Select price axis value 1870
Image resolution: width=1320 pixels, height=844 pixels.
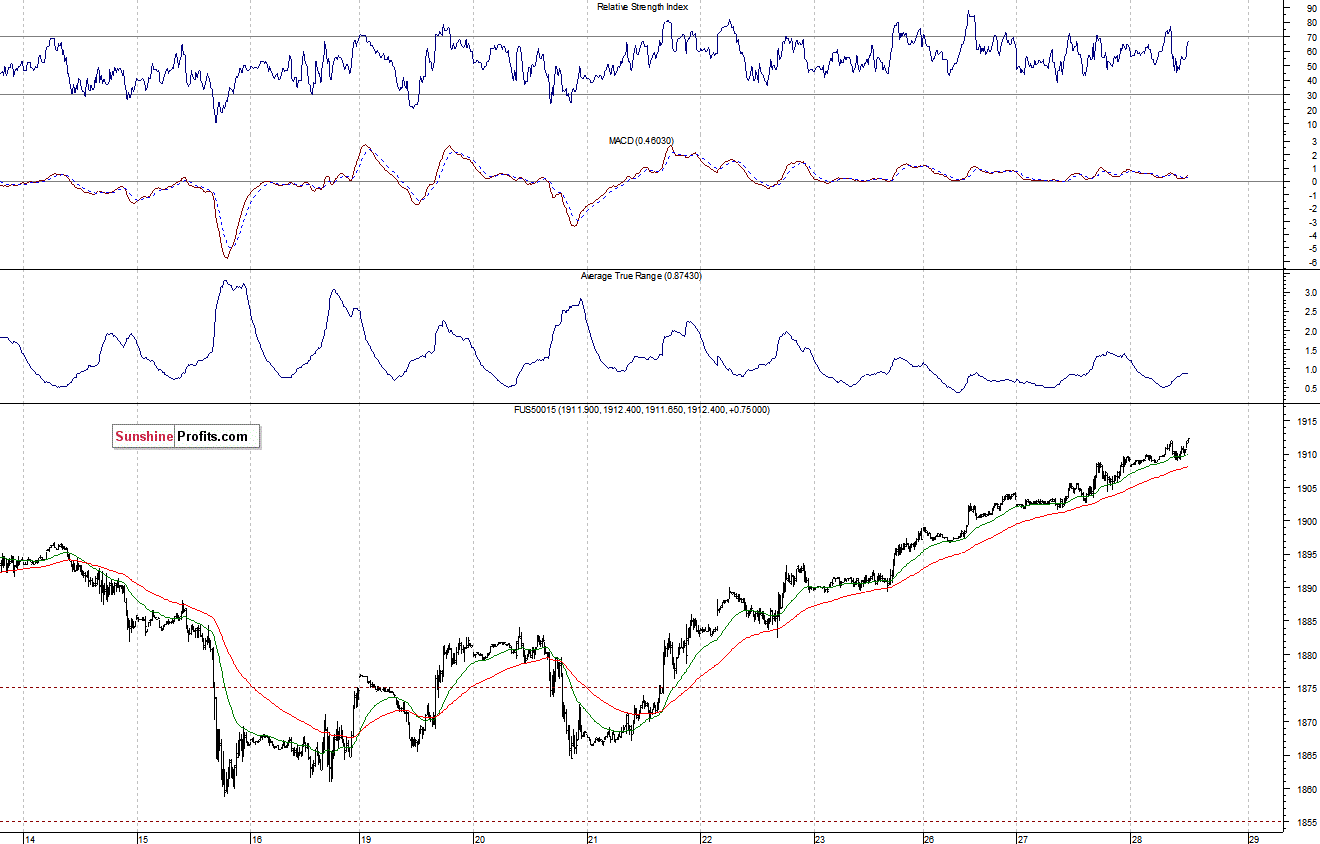click(x=1307, y=723)
